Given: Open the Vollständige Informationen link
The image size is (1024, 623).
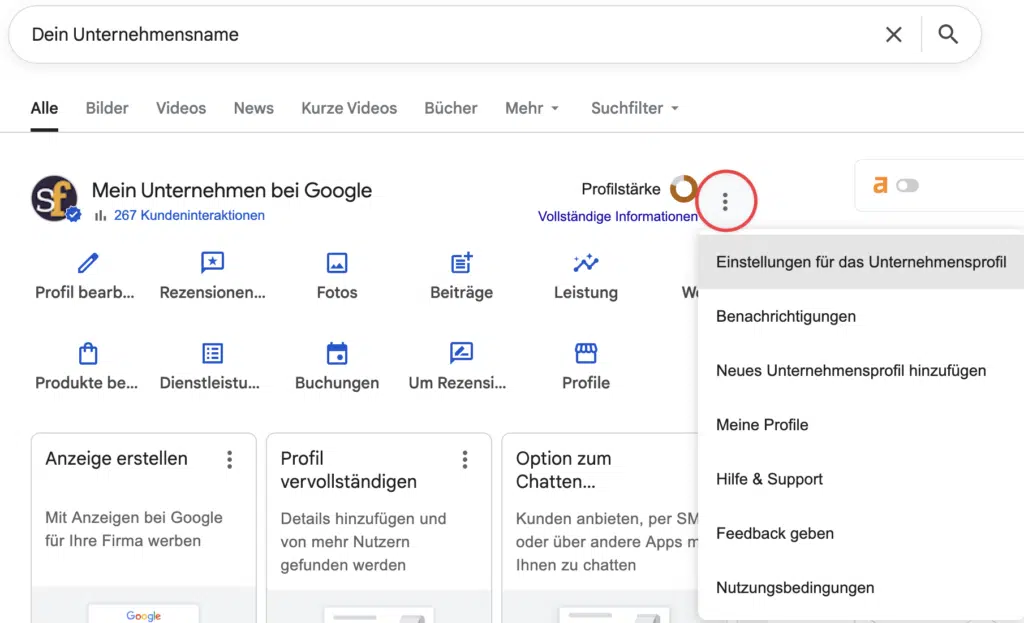Looking at the screenshot, I should point(618,217).
